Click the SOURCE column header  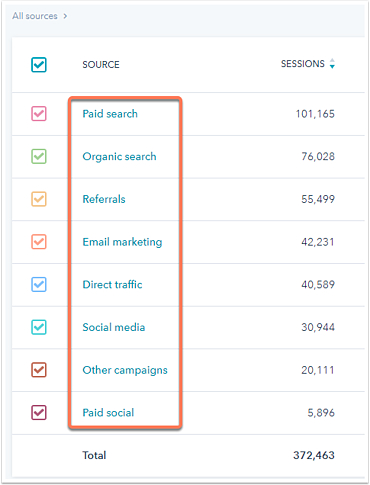coord(101,64)
